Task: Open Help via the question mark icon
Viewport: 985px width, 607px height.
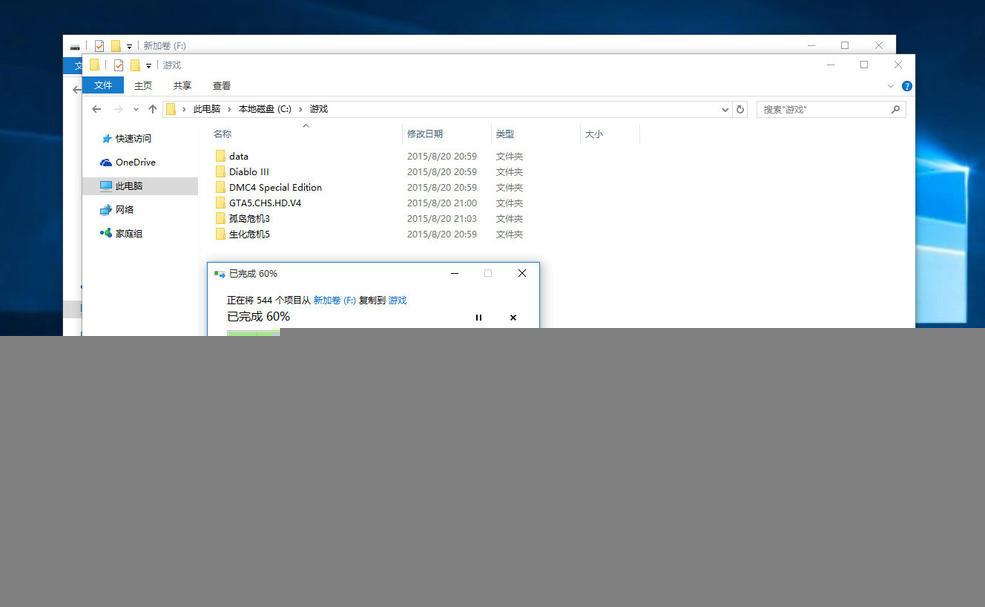Action: [x=906, y=85]
